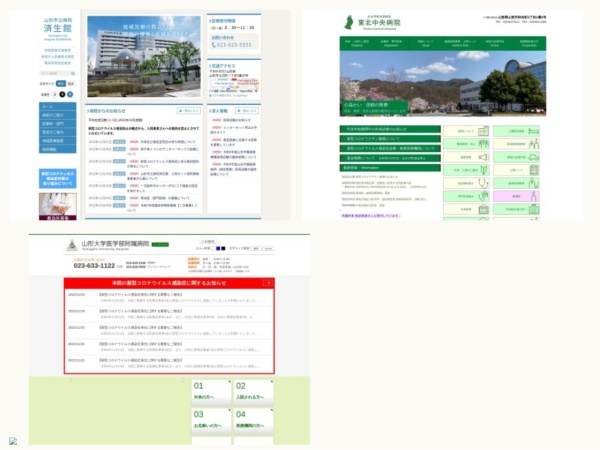Click the clipboard icon tile on the Tohoku site
Viewport: 600px width, 450px height.
pyautogui.click(x=516, y=170)
